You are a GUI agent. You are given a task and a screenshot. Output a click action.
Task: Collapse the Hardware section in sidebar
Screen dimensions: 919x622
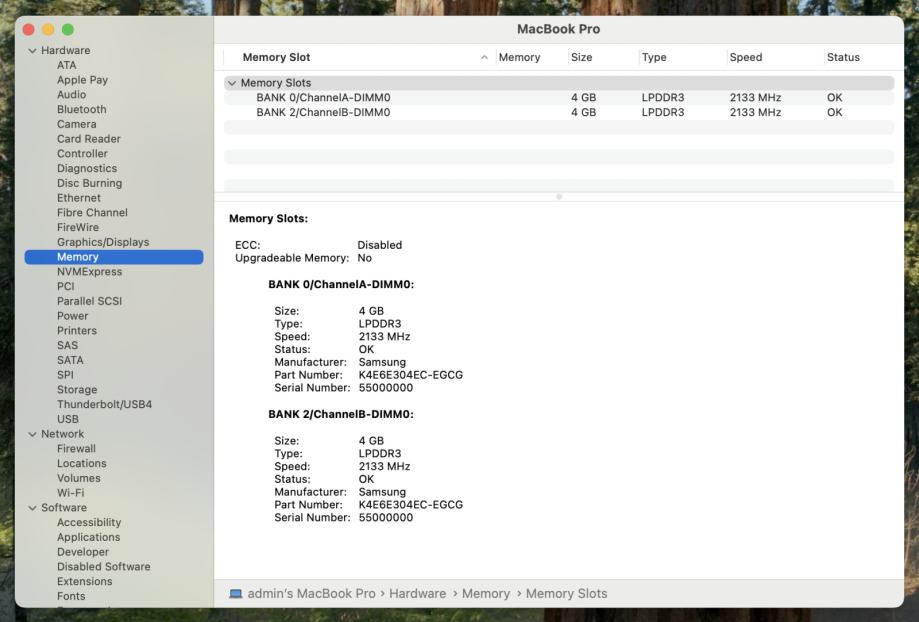(32, 51)
